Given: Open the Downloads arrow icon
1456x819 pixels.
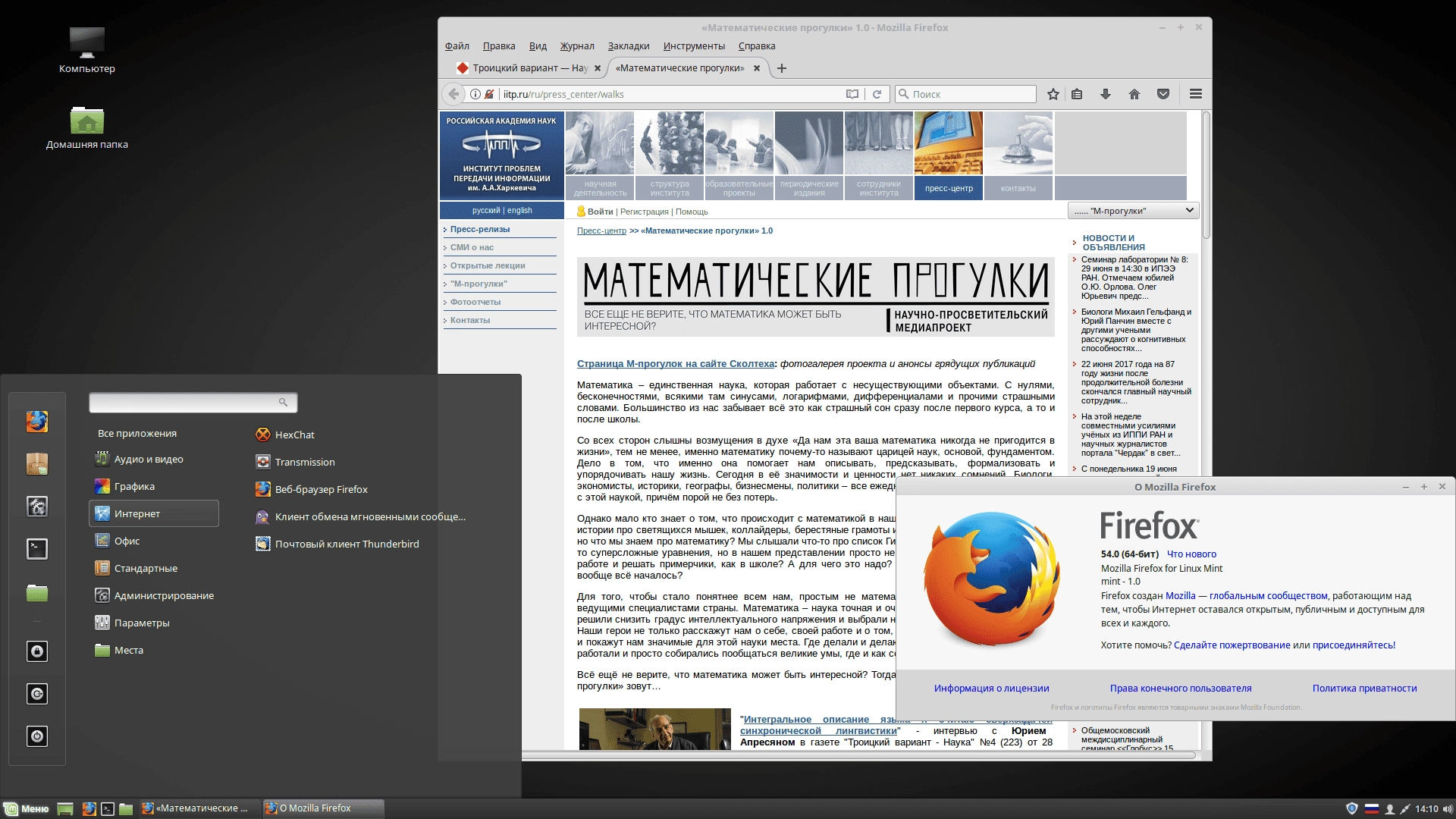Looking at the screenshot, I should (1106, 94).
